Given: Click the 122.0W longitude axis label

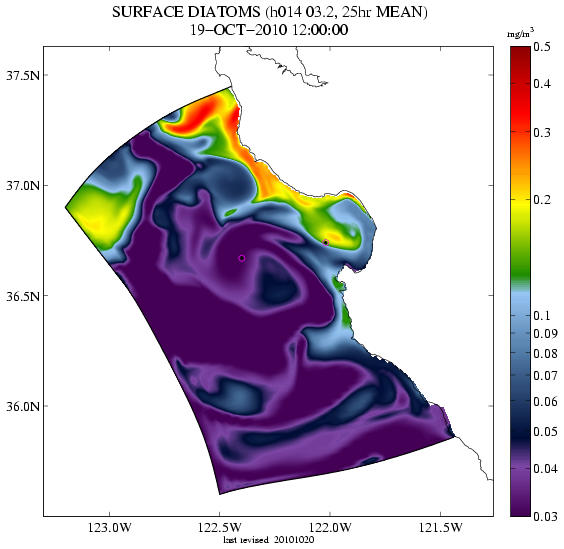Looking at the screenshot, I should click(x=329, y=527).
